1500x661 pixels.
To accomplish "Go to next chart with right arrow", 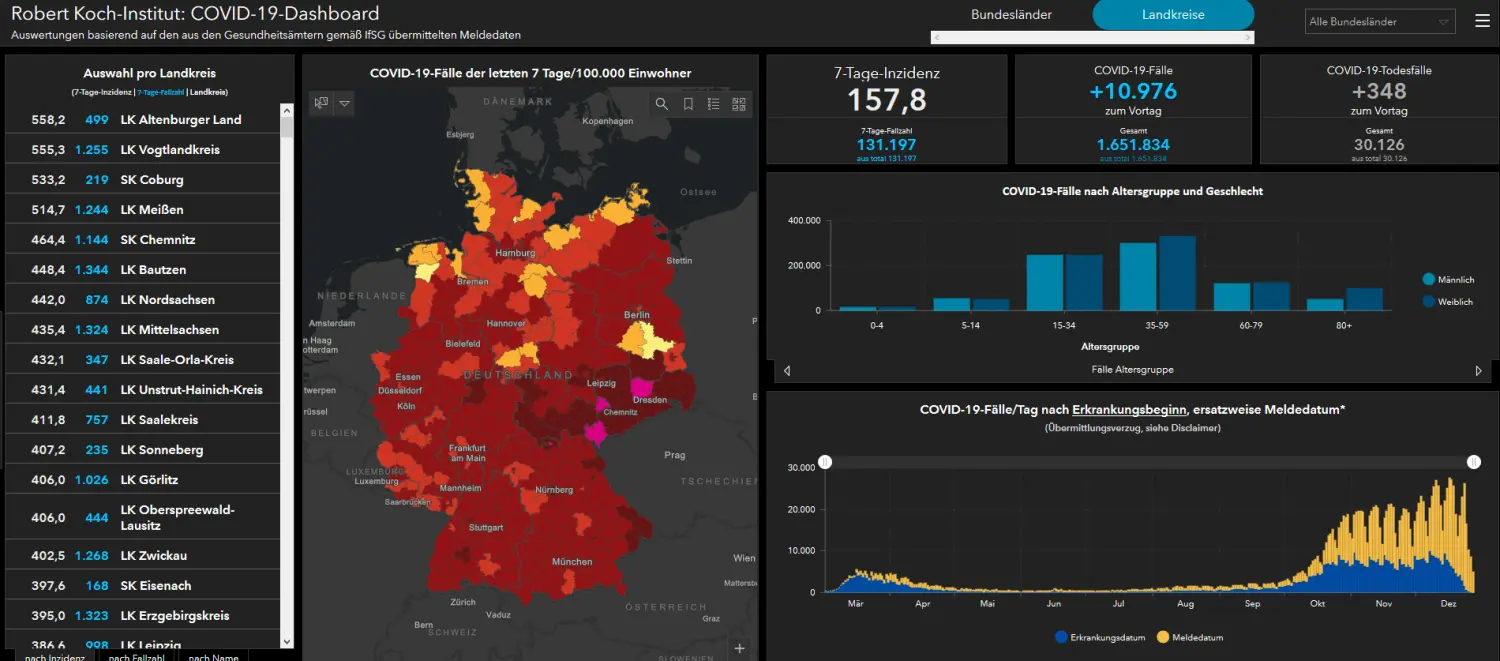I will tap(1479, 370).
